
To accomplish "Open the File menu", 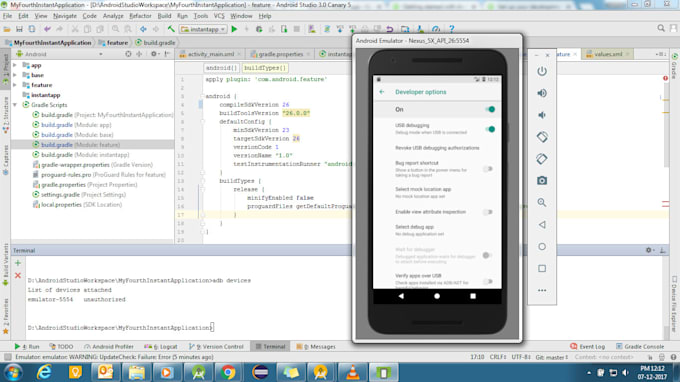I will tap(7, 16).
